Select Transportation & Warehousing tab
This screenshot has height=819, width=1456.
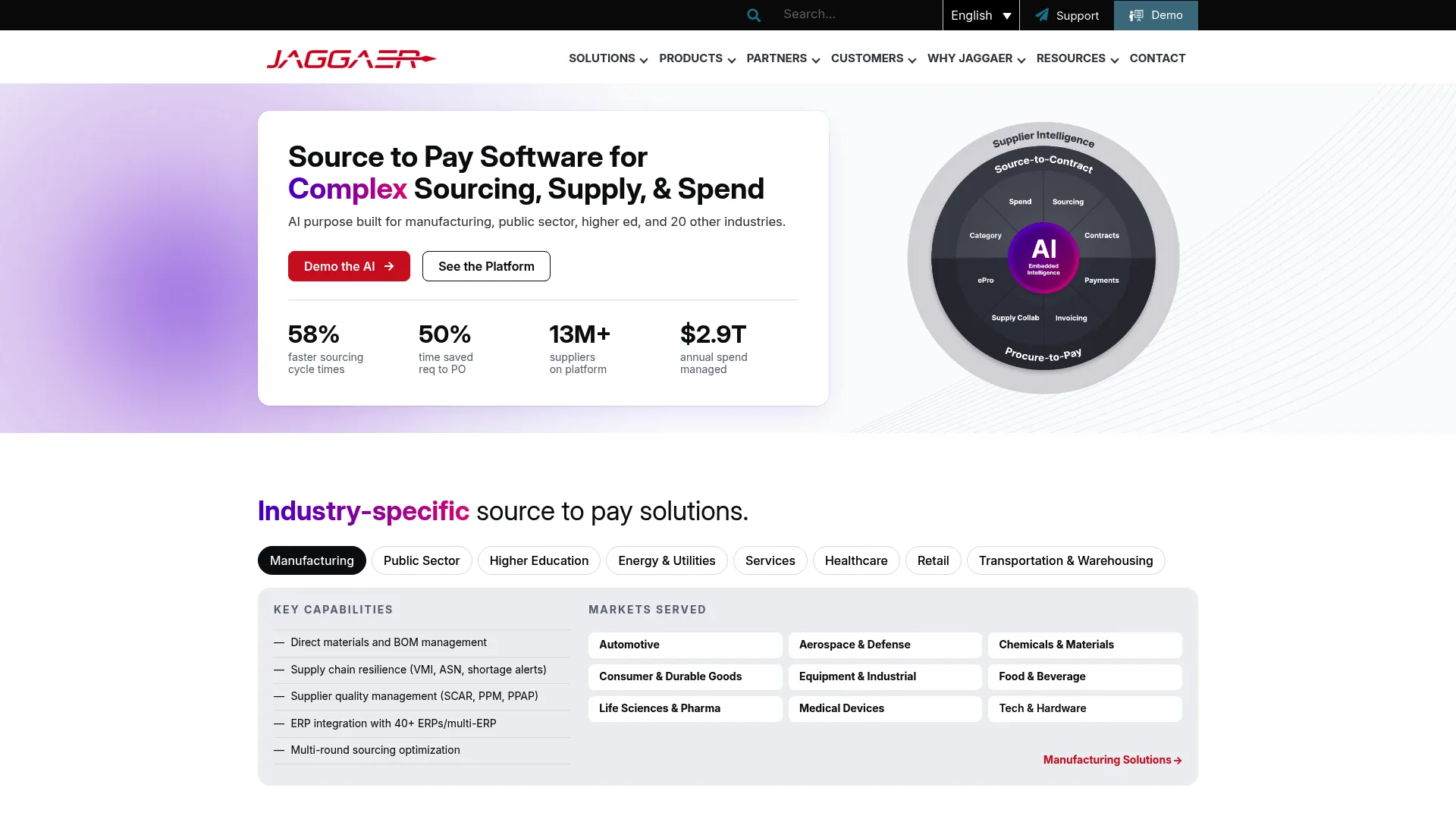(x=1066, y=560)
